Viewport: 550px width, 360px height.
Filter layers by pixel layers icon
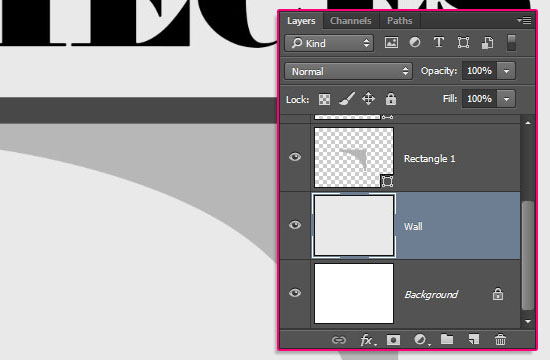[x=391, y=43]
